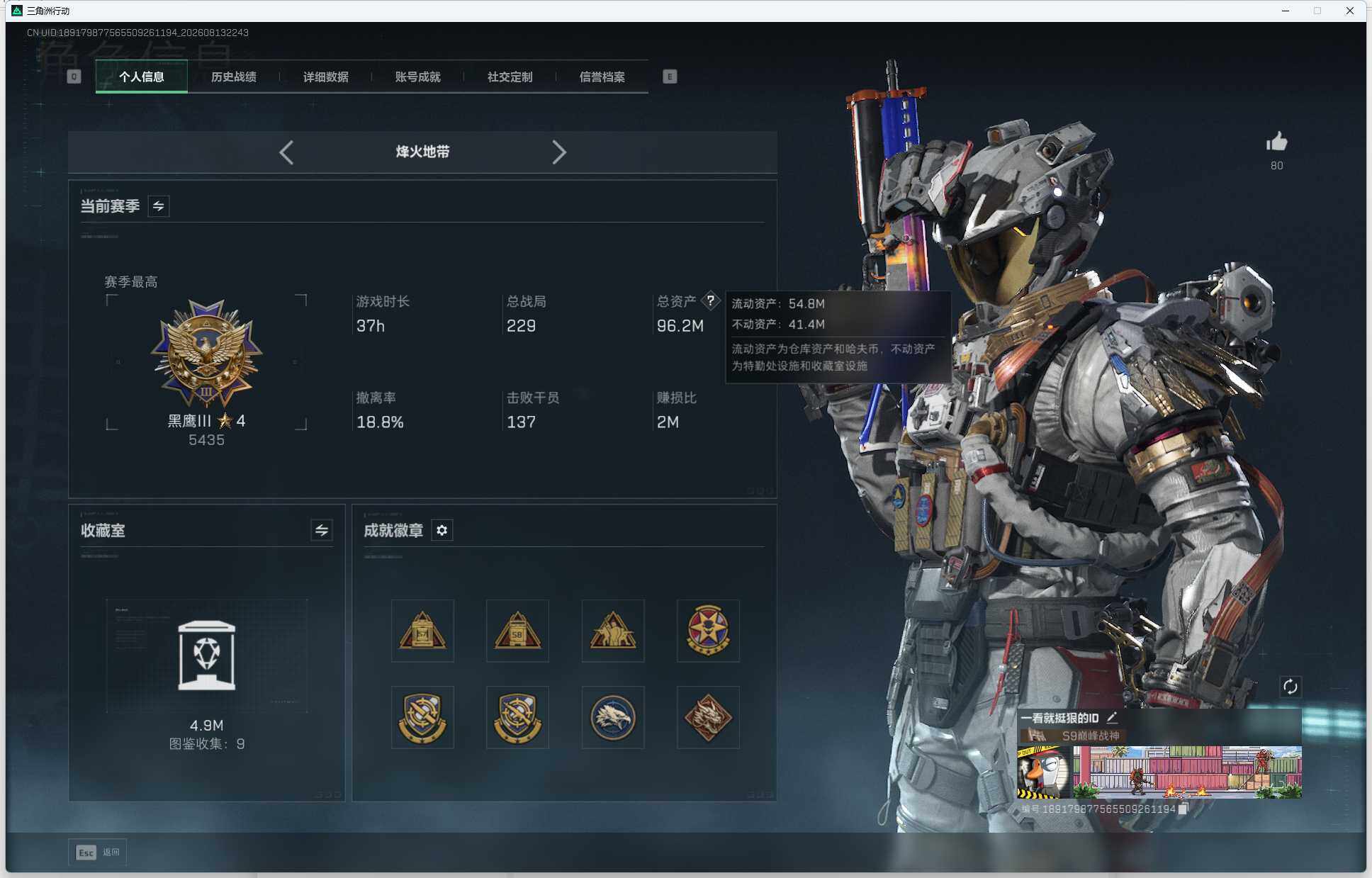
Task: Open the 个人信息 tab
Action: 142,77
